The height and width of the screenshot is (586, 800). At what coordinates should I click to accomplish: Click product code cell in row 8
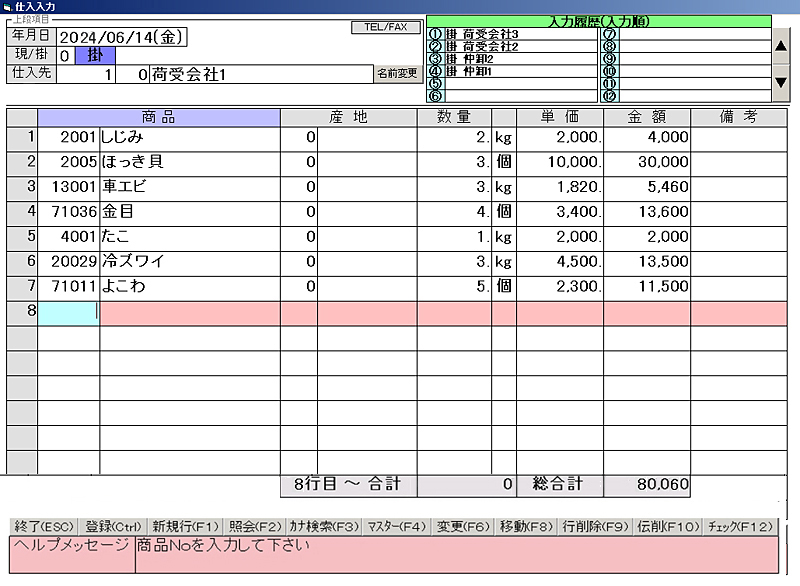[x=68, y=311]
